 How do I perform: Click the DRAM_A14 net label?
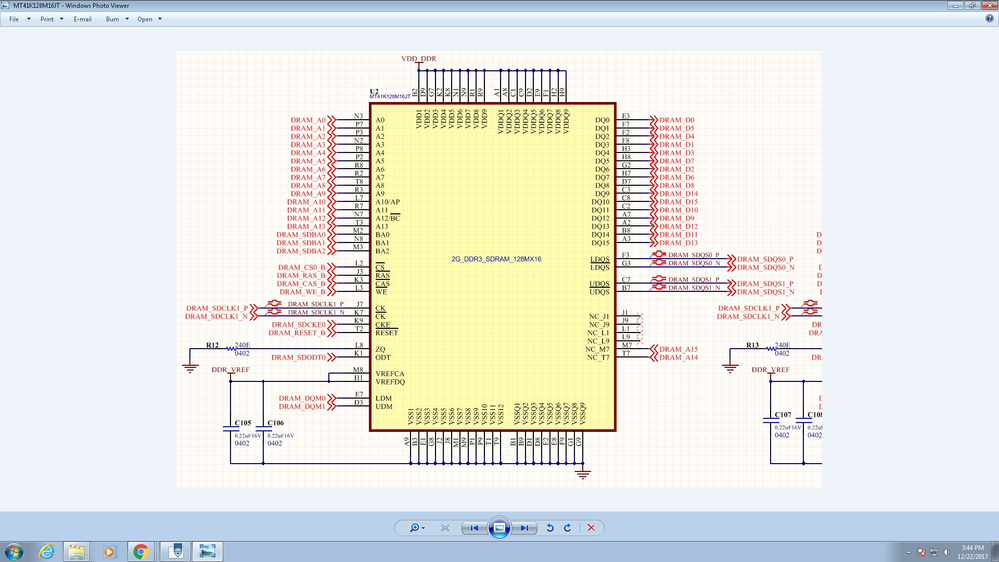679,357
